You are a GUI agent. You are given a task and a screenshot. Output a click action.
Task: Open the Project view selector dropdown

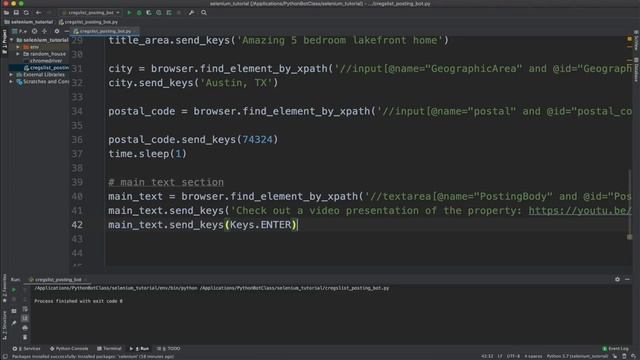pyautogui.click(x=20, y=31)
